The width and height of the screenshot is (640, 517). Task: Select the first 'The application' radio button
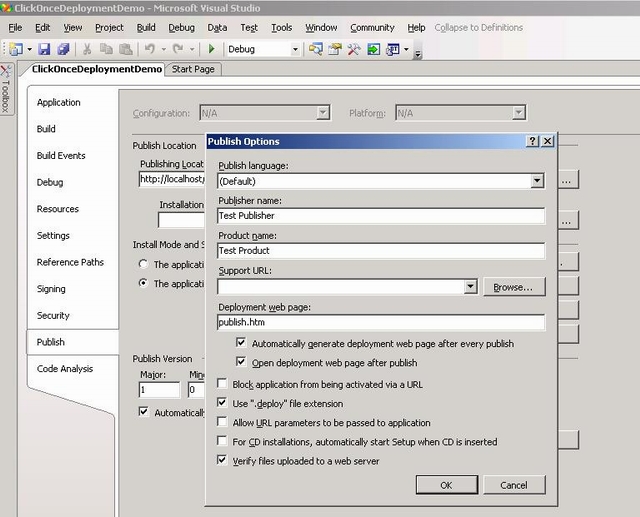(143, 264)
